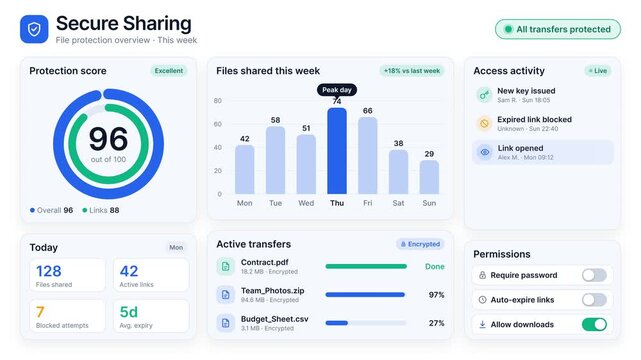Viewport: 641px width, 360px height.
Task: Select the Tuesday bar showing 58
Action: pyautogui.click(x=276, y=160)
